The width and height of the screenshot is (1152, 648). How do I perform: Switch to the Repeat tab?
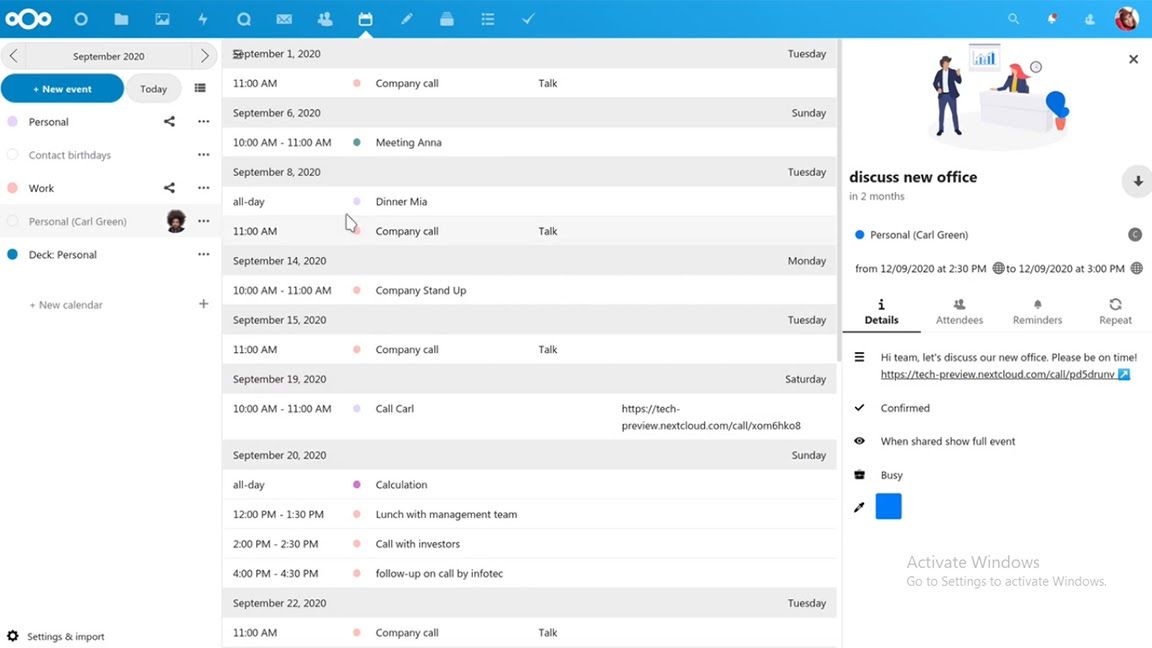pos(1114,311)
